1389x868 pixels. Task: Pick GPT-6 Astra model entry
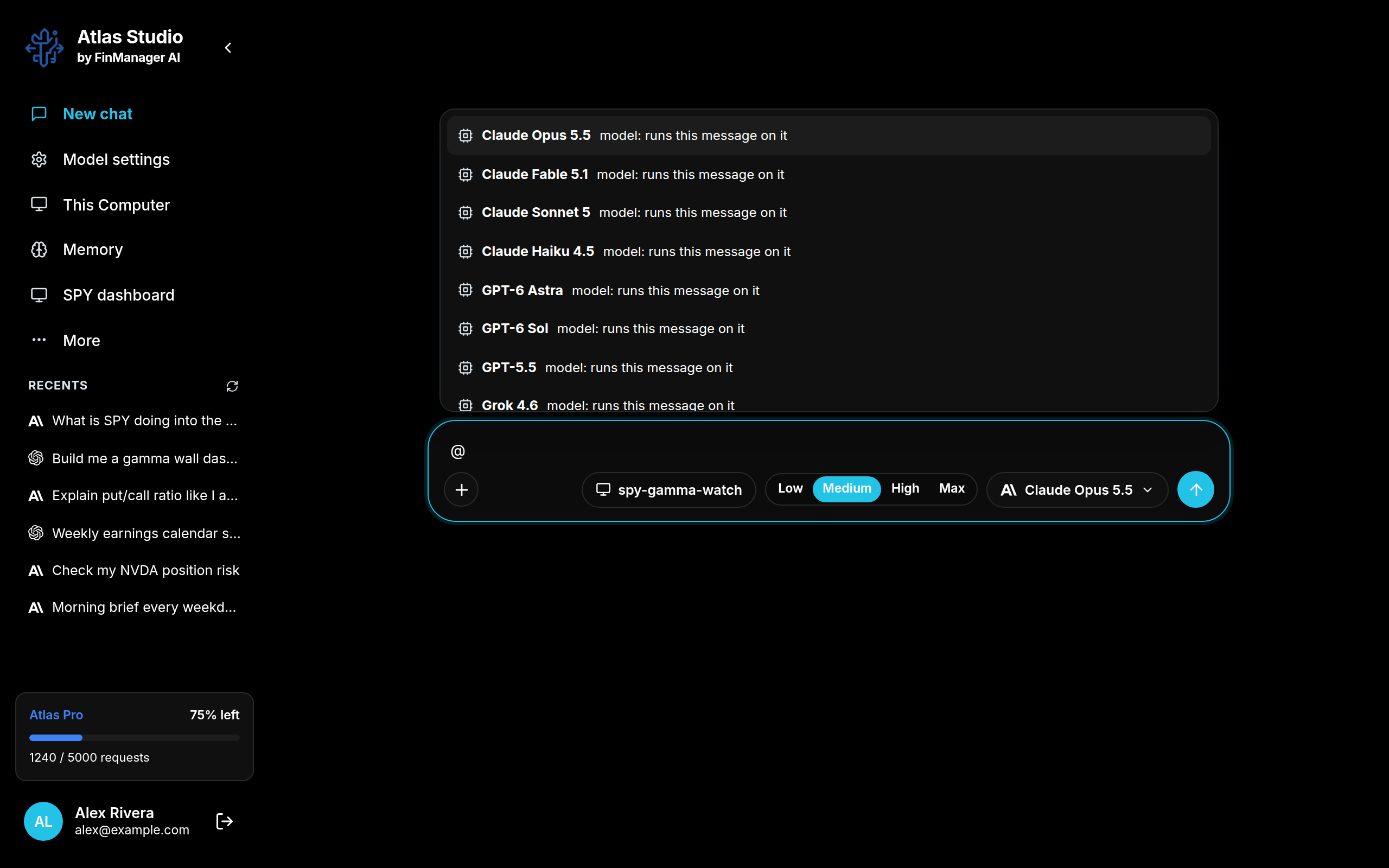coord(829,290)
